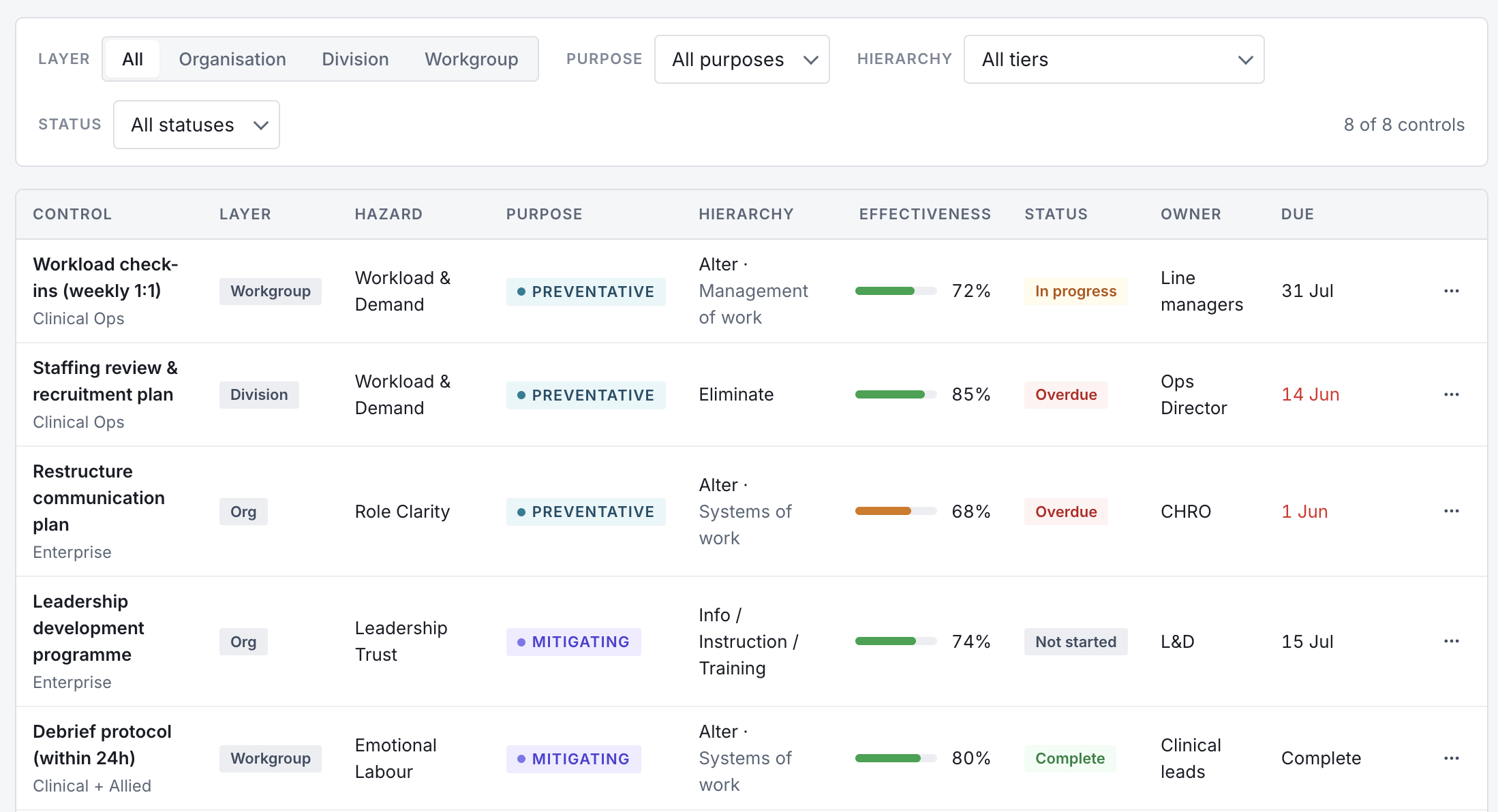Screen dimensions: 1498x812
Task: Filter by Workgroup layer
Action: (x=472, y=59)
